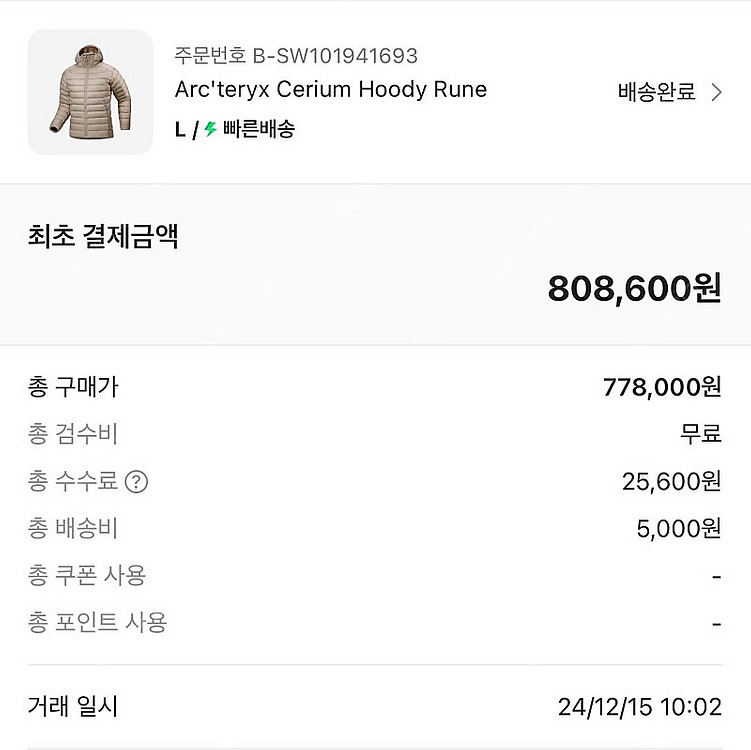751x750 pixels.
Task: Select the 25,600원 fee amount
Action: click(x=671, y=482)
